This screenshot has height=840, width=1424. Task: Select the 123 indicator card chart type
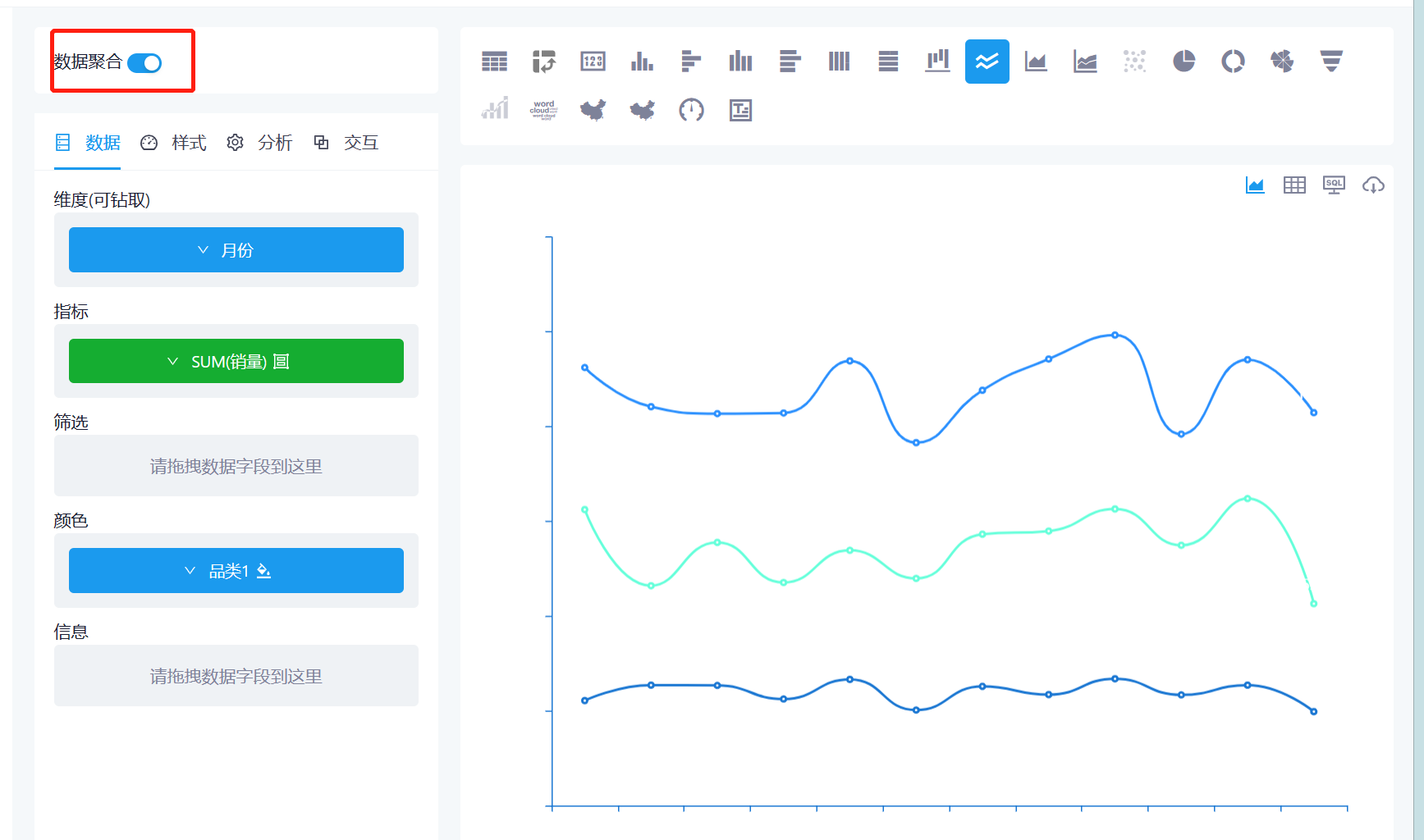593,61
